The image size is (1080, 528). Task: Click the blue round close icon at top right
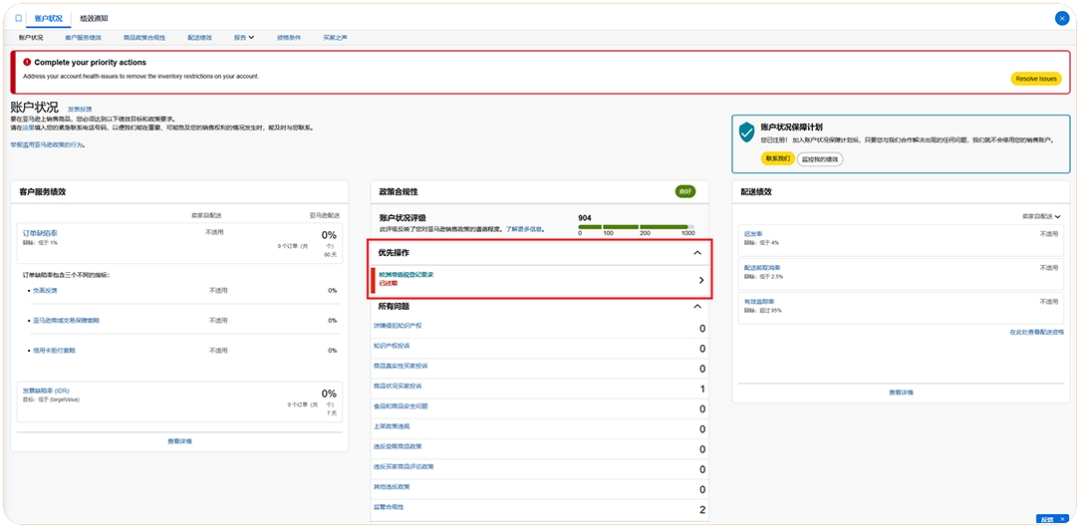[1061, 19]
